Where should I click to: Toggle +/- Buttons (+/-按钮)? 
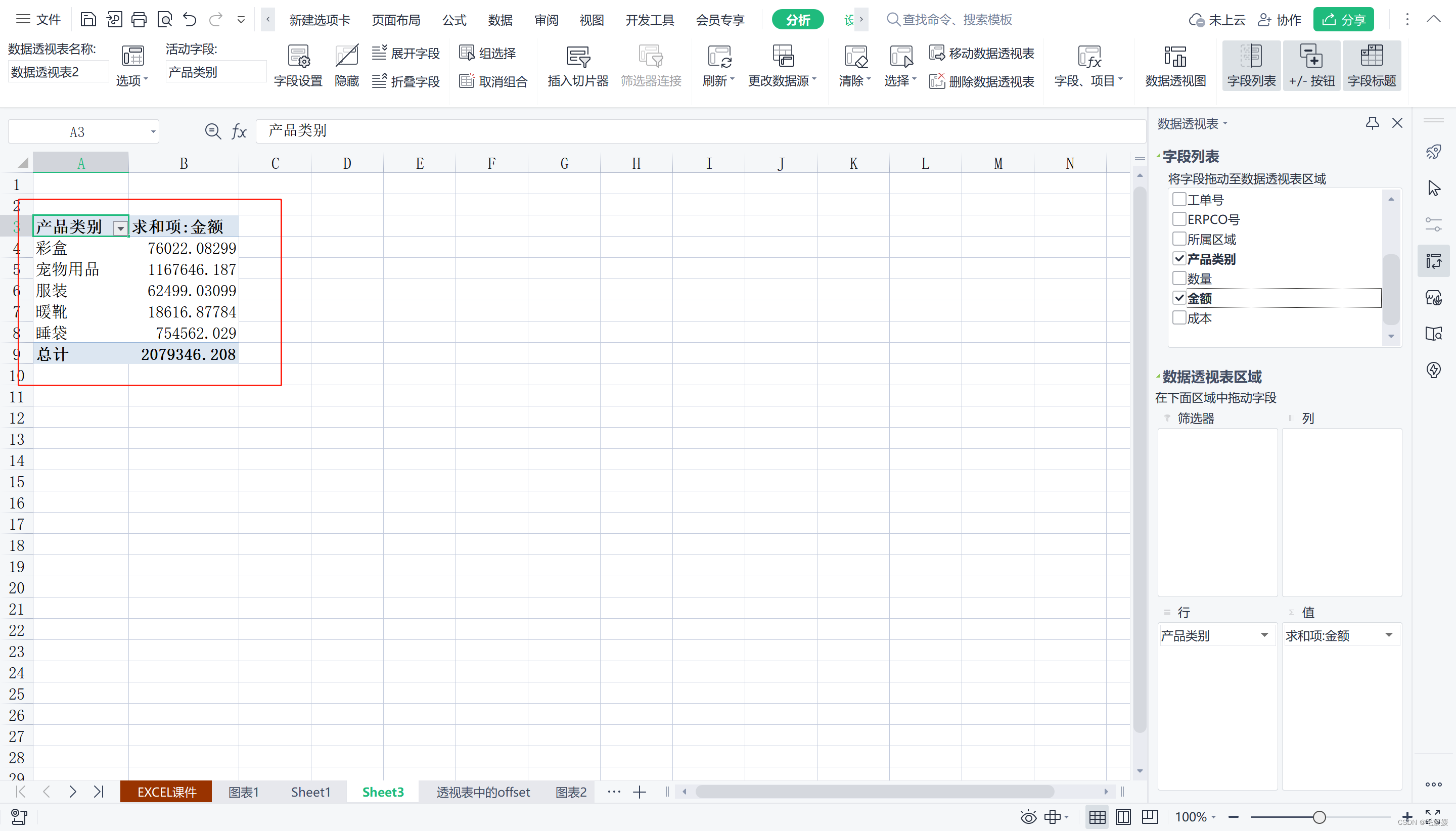coord(1311,66)
